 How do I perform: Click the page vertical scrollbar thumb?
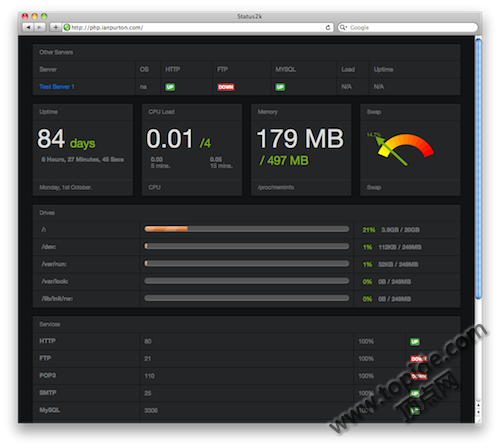click(x=478, y=169)
